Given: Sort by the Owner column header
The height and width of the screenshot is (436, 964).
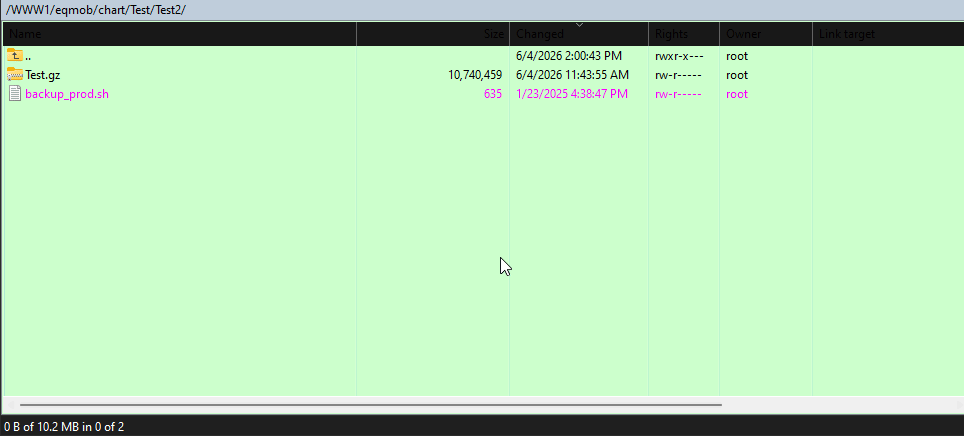Looking at the screenshot, I should point(766,34).
